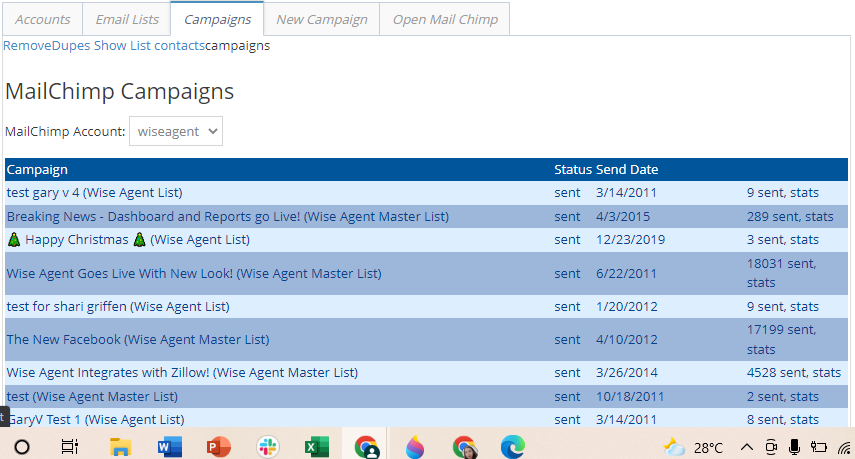Click the Status column header
This screenshot has width=855, height=459.
pos(573,170)
